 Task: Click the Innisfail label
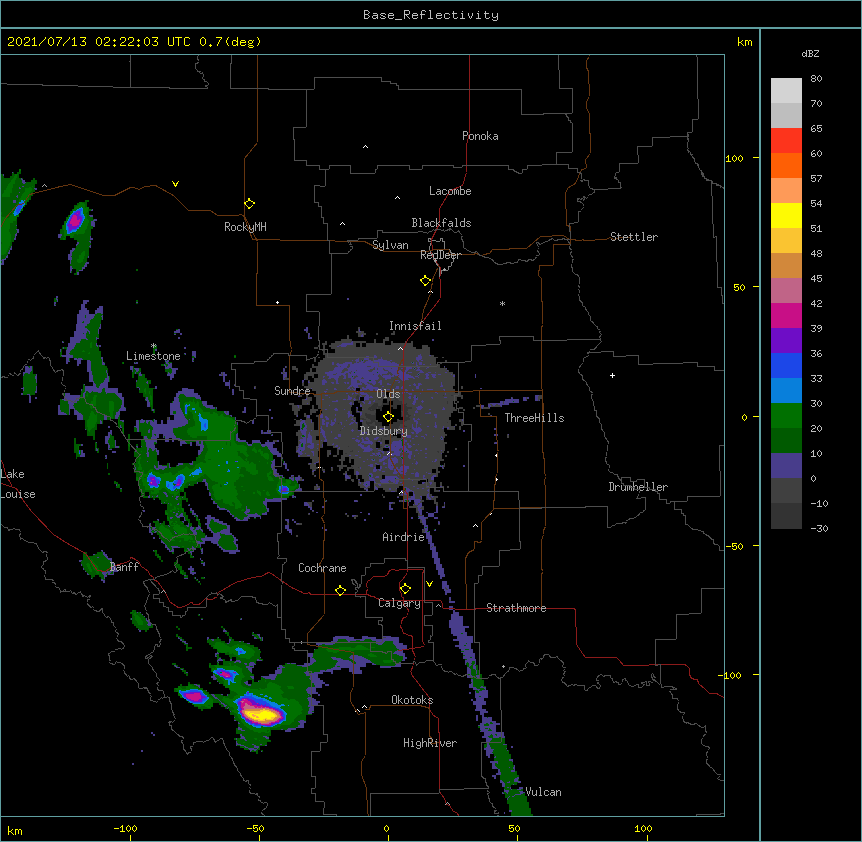[415, 326]
